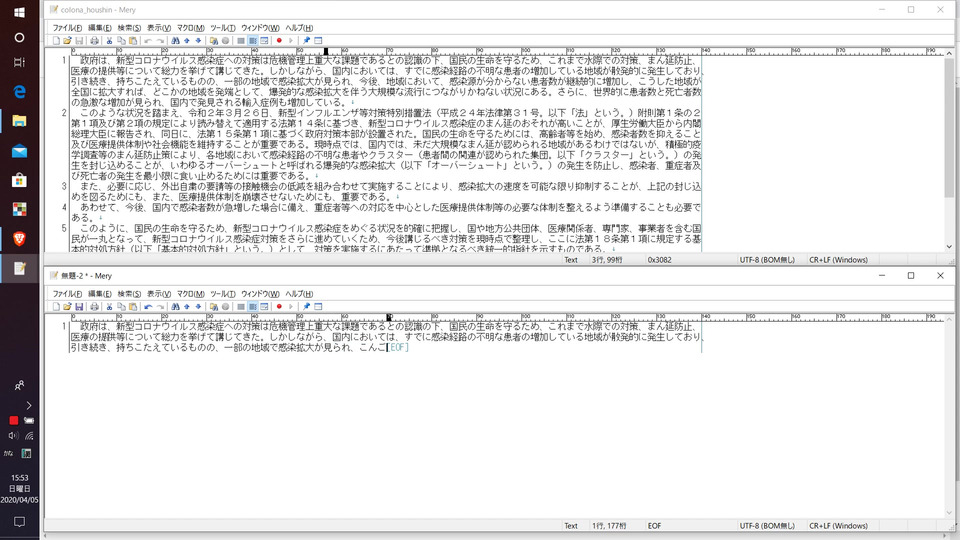Toggle wrap at column in colona_houshin window

click(253, 41)
